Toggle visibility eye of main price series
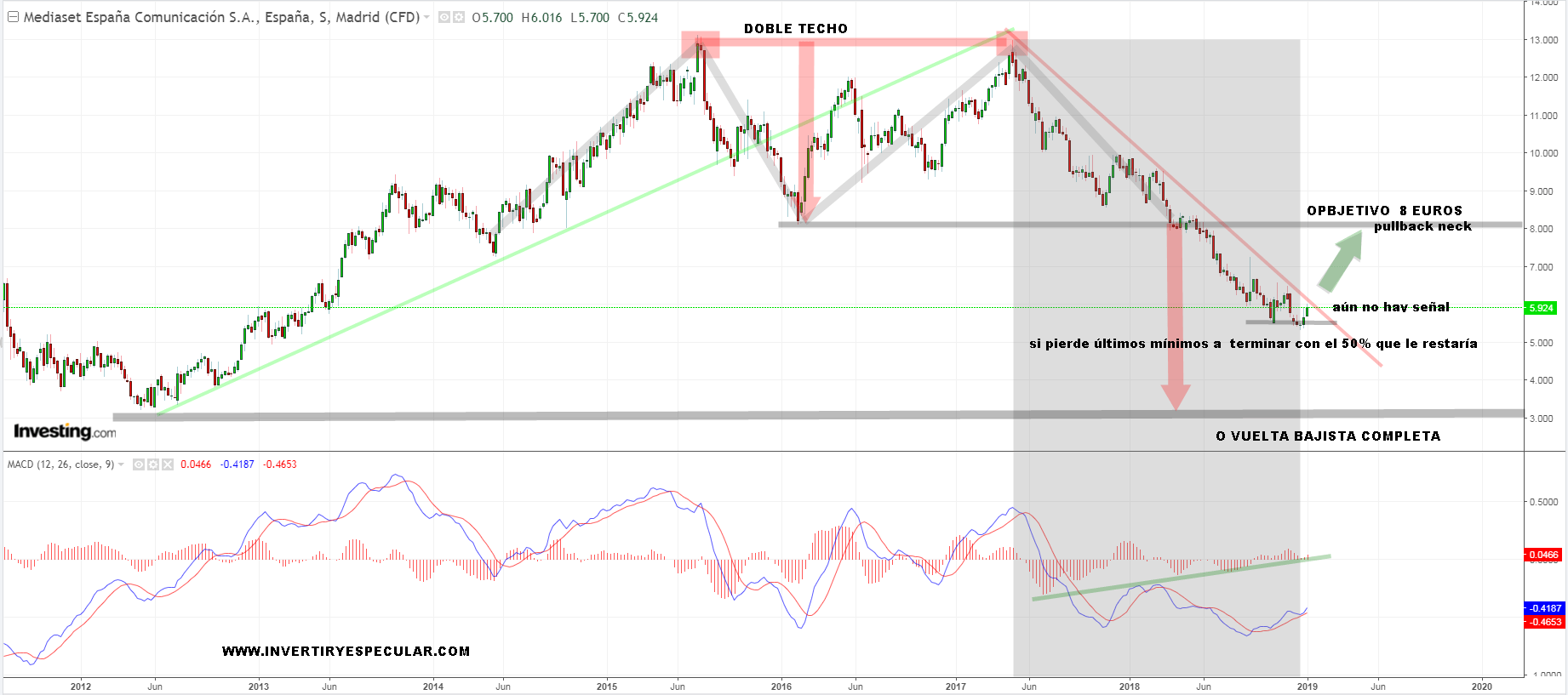Image resolution: width=1568 pixels, height=695 pixels. (x=444, y=17)
